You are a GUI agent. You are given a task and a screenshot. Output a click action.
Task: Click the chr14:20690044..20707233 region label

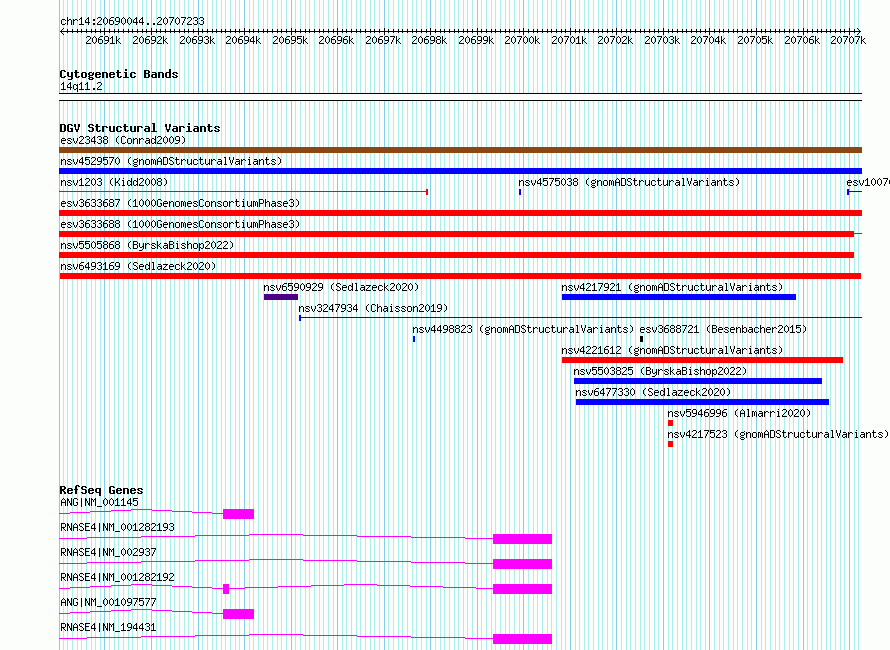132,21
